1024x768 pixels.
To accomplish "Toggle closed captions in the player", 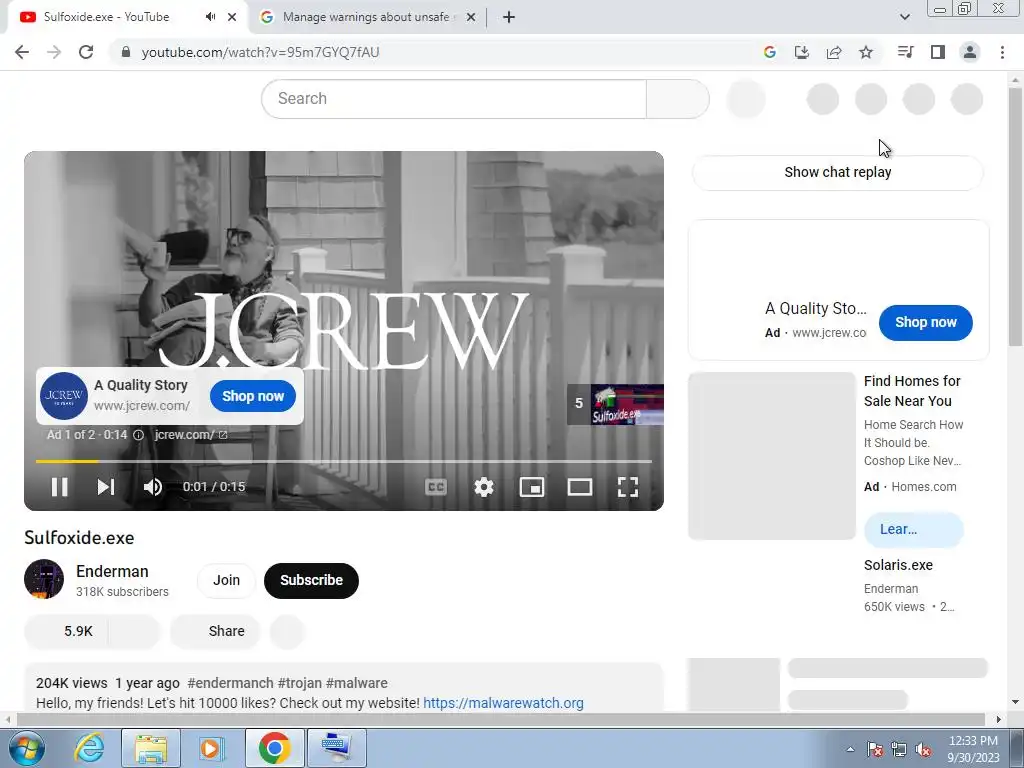I will [436, 487].
